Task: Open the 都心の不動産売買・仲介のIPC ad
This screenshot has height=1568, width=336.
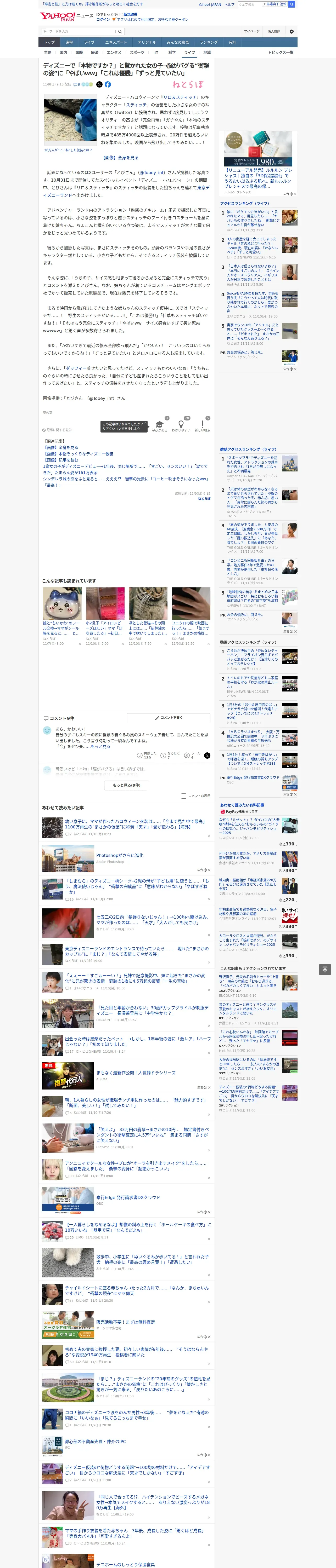Action: (95, 1442)
